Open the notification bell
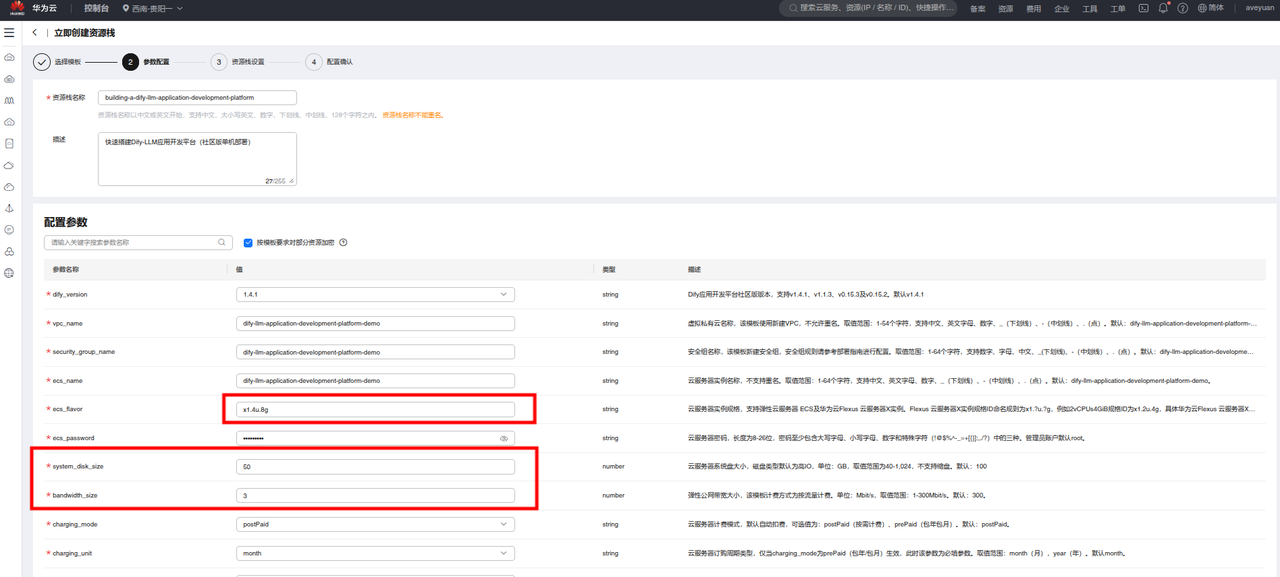 point(1163,8)
